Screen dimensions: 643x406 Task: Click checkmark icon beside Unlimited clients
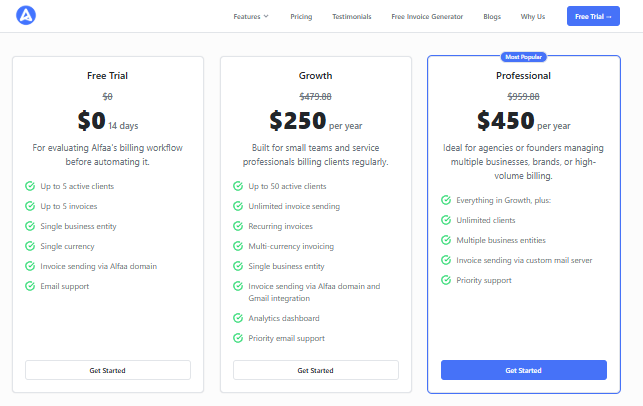[446, 220]
